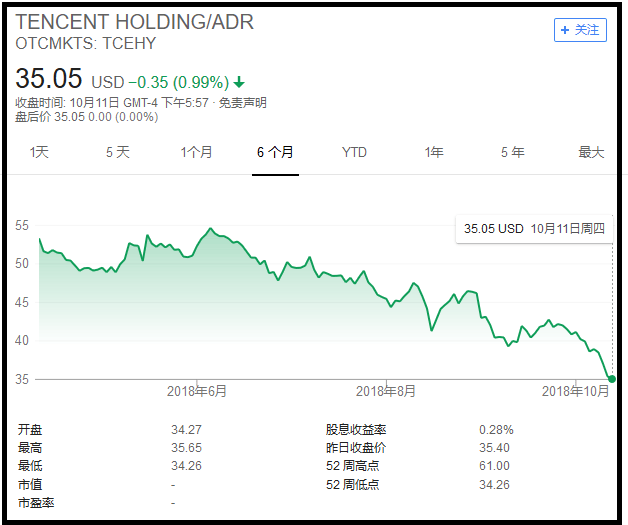Image resolution: width=628 pixels, height=525 pixels.
Task: Click the 开盘 value 34.27
Action: [x=186, y=429]
